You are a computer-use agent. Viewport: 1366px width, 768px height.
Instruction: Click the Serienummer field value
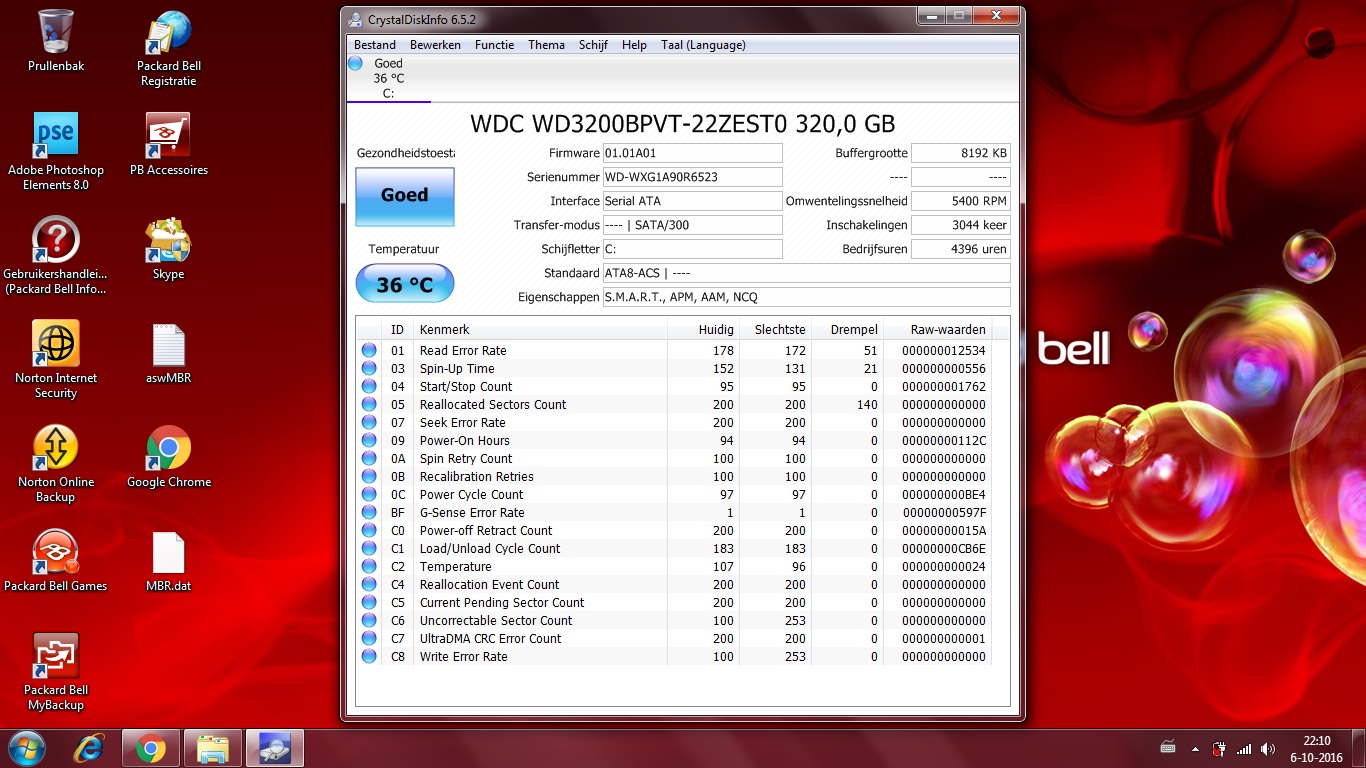tap(692, 177)
